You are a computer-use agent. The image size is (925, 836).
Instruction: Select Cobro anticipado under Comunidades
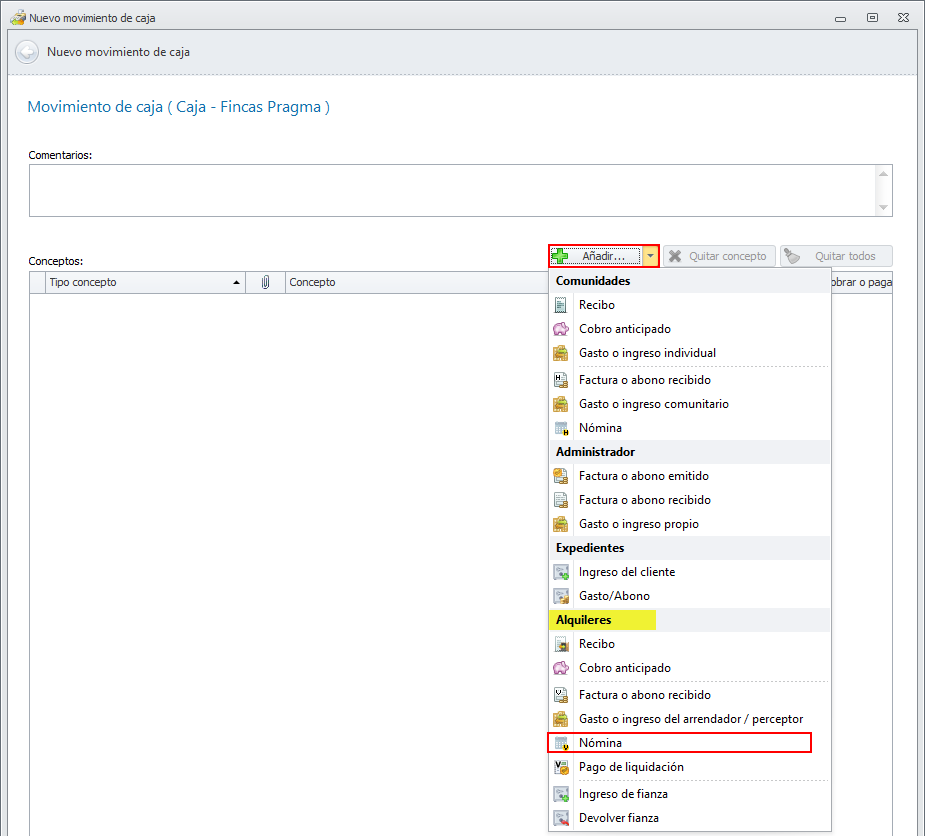point(690,329)
